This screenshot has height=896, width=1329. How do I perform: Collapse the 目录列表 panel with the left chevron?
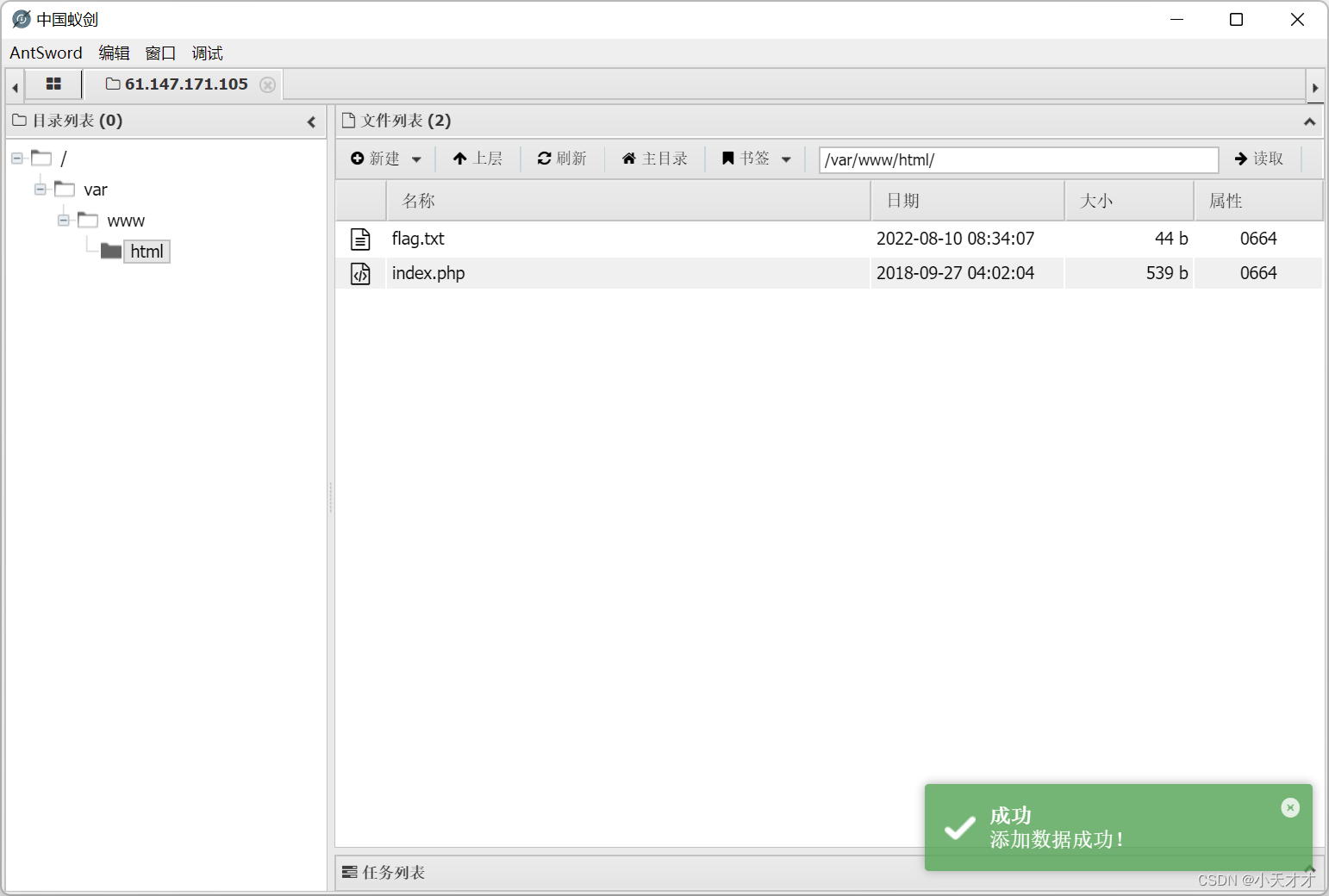tap(311, 121)
